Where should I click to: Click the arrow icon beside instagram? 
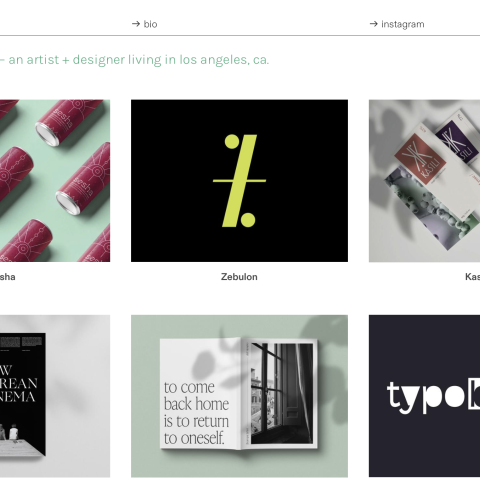[x=374, y=24]
